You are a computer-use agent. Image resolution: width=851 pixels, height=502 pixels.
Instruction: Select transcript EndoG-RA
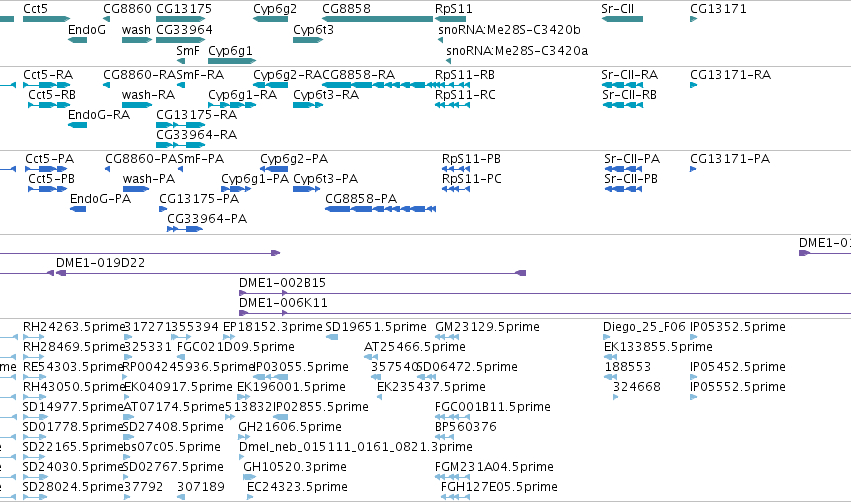coord(77,125)
